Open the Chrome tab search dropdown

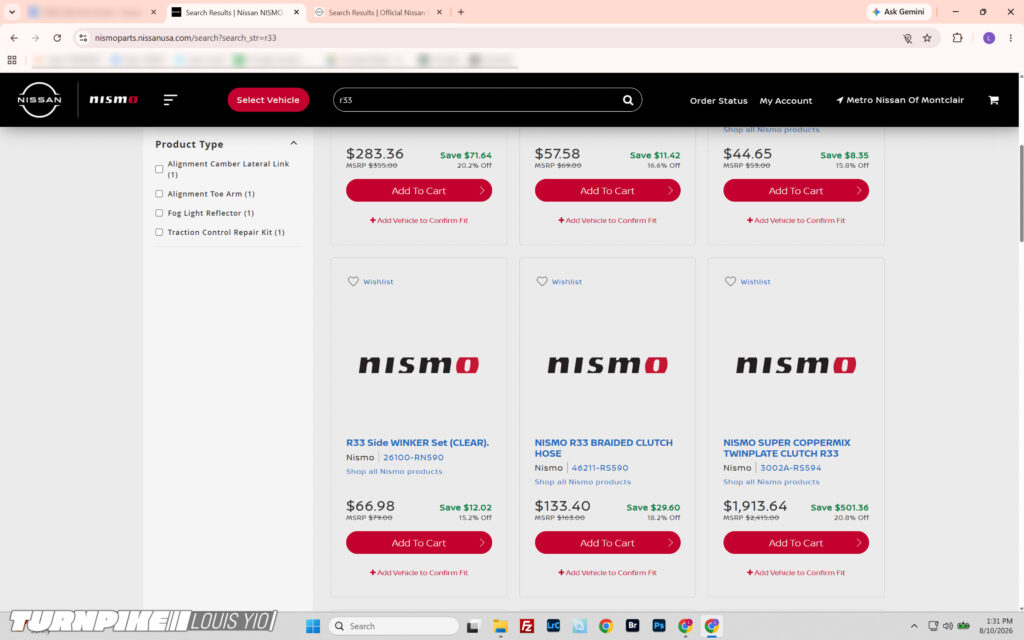click(x=12, y=12)
